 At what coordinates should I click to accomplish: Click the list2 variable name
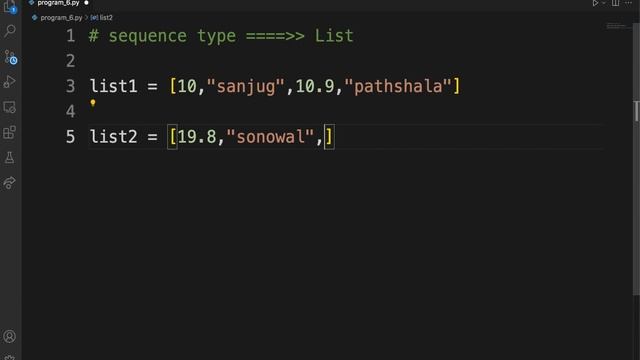click(x=113, y=137)
